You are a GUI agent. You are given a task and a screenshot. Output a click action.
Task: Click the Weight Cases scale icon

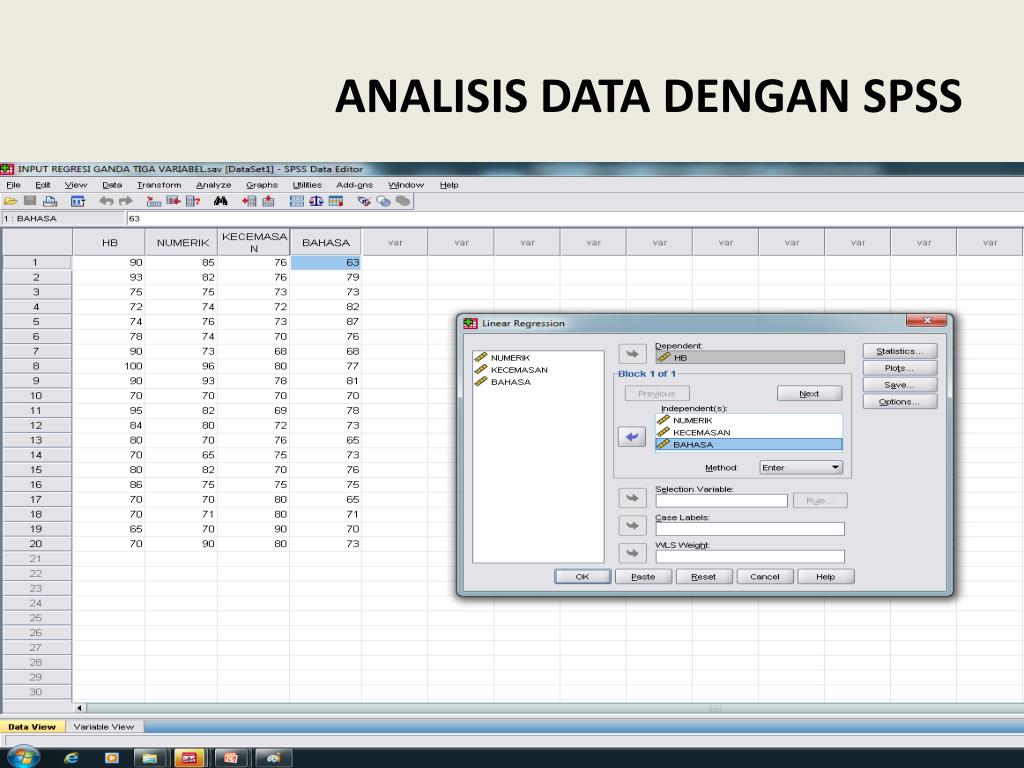coord(316,201)
